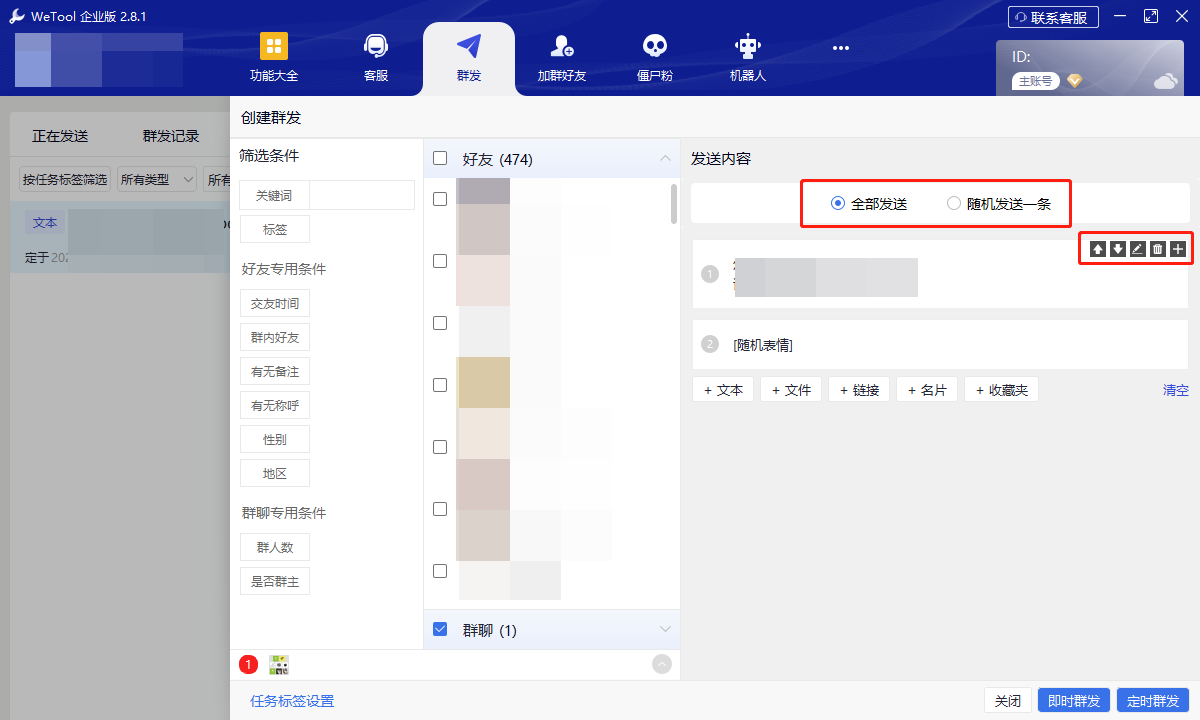Open the 功能大全 feature grid
Image resolution: width=1200 pixels, height=720 pixels.
pyautogui.click(x=274, y=56)
